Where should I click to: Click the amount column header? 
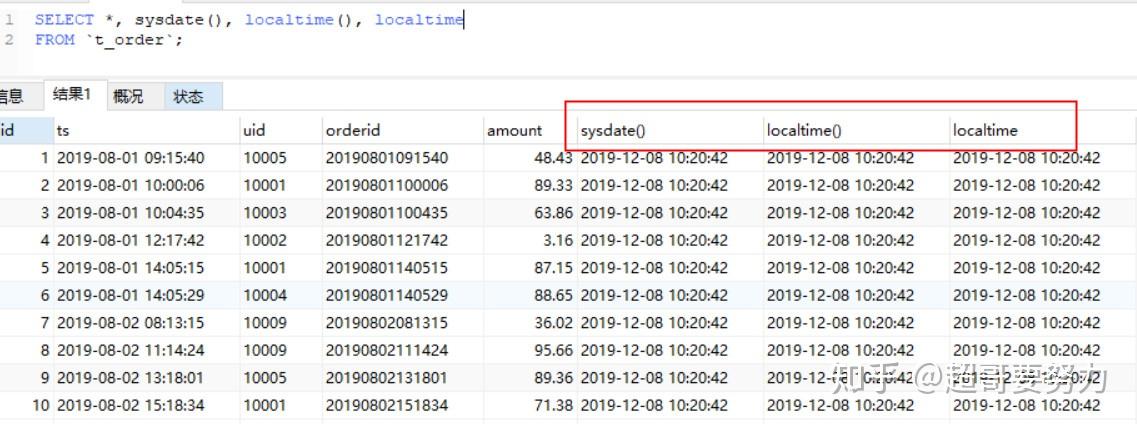pos(514,130)
